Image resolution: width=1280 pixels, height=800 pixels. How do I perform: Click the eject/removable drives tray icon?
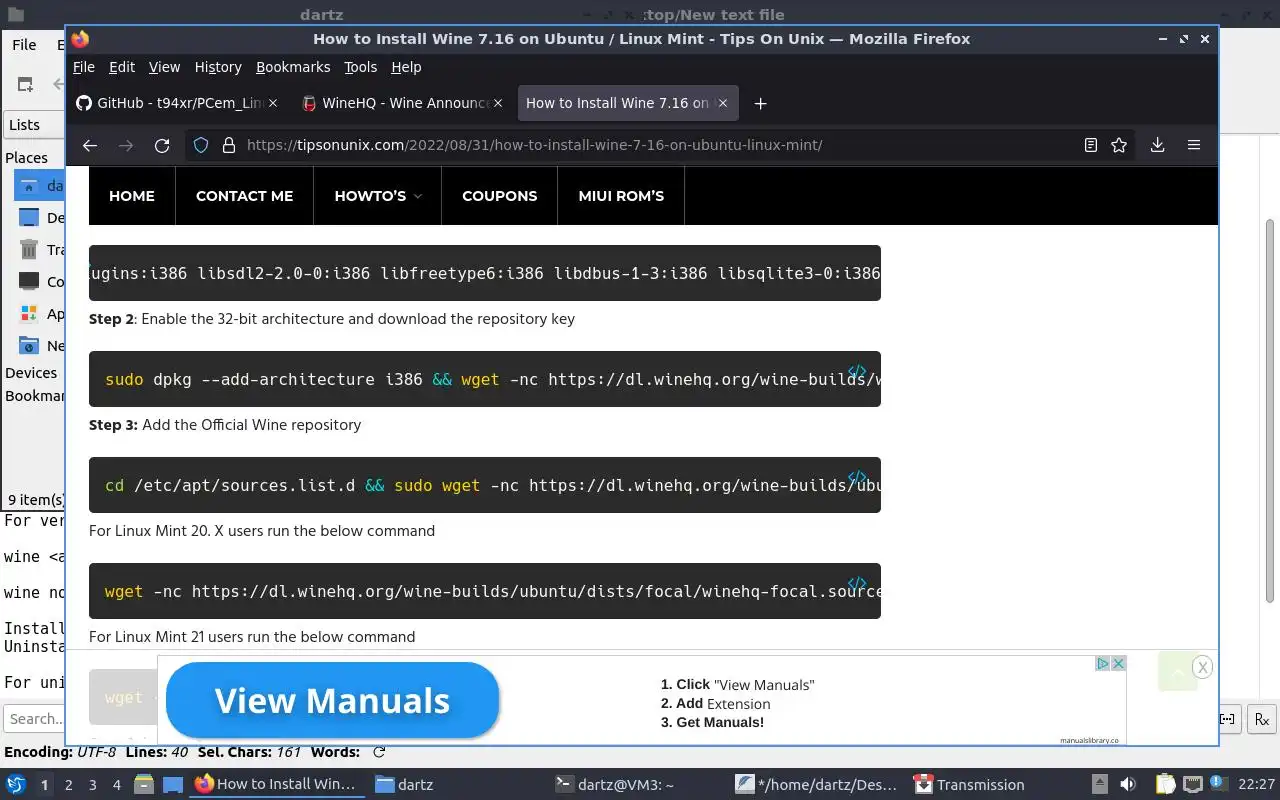point(1099,784)
